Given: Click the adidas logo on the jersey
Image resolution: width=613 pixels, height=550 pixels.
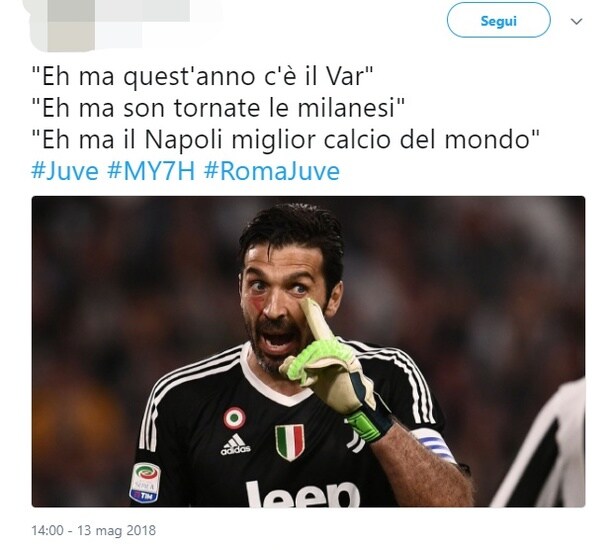Looking at the screenshot, I should click(x=235, y=445).
